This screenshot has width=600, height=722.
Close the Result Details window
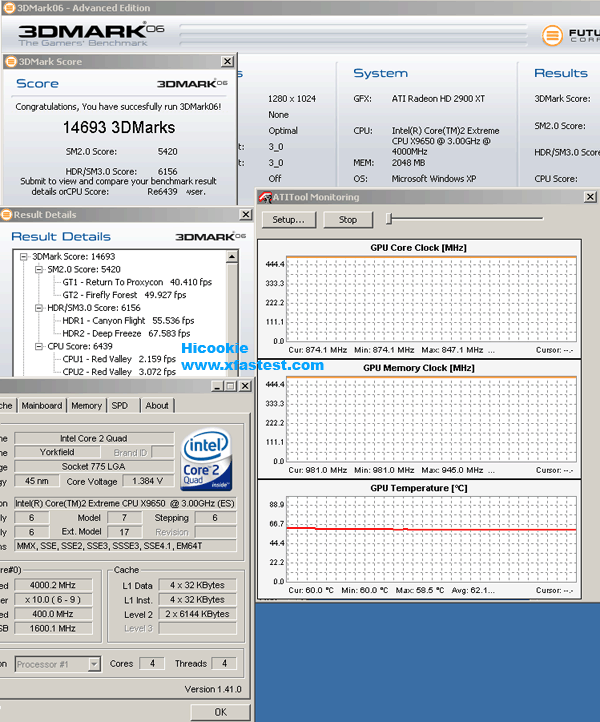pyautogui.click(x=246, y=215)
